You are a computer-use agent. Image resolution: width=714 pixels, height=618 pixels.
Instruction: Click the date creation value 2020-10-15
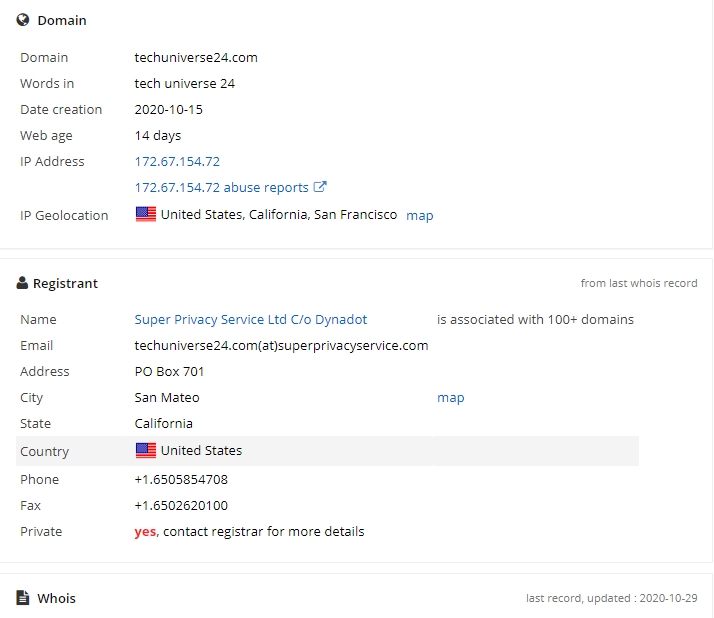[x=168, y=109]
